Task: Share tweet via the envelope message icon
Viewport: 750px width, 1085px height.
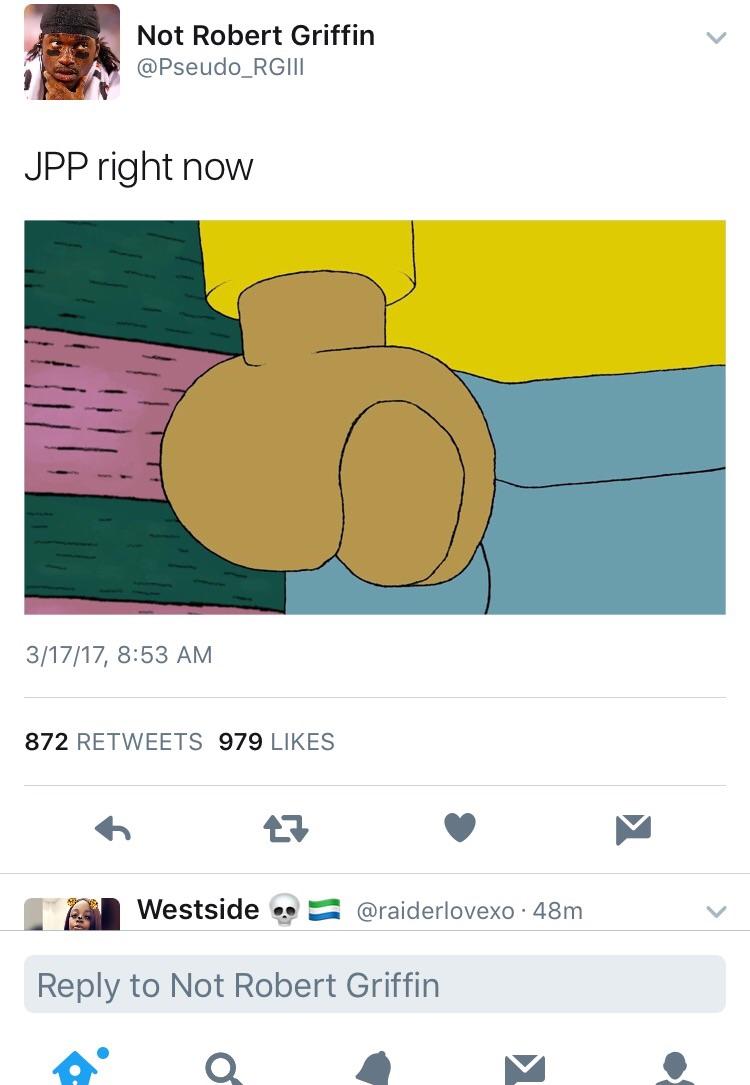Action: click(633, 830)
